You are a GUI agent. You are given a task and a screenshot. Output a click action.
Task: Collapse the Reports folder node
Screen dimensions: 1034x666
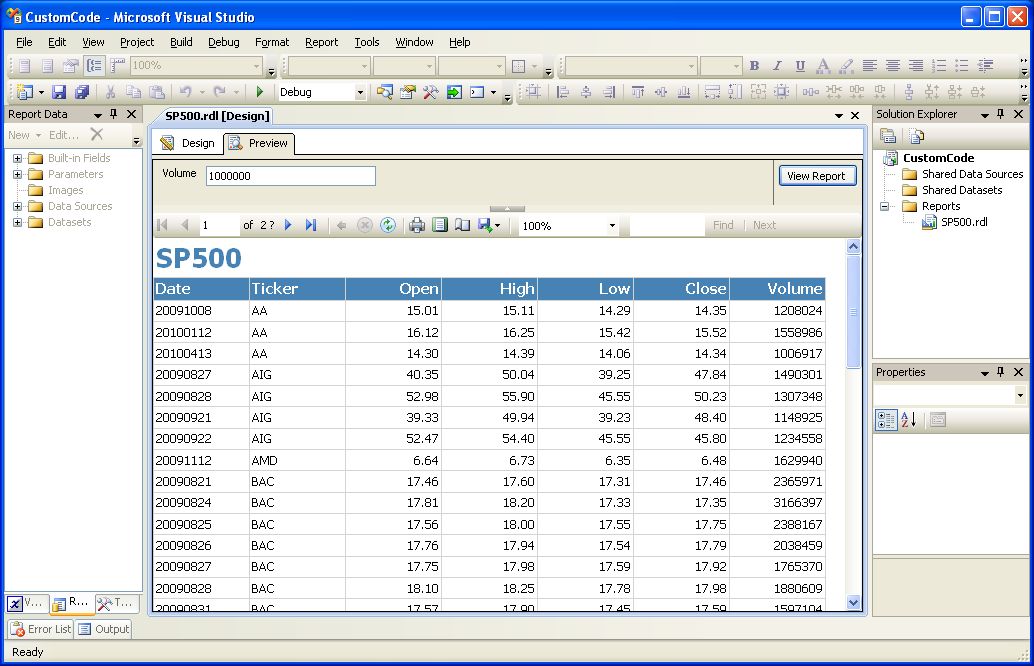coord(885,206)
